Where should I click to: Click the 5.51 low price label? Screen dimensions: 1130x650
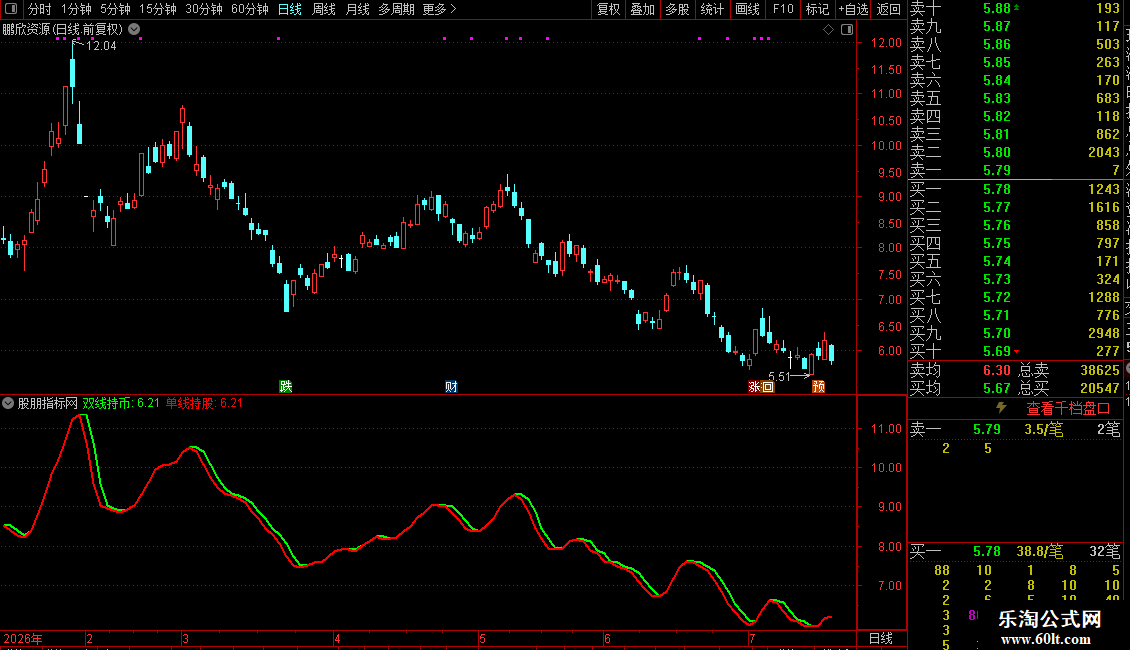tap(779, 376)
